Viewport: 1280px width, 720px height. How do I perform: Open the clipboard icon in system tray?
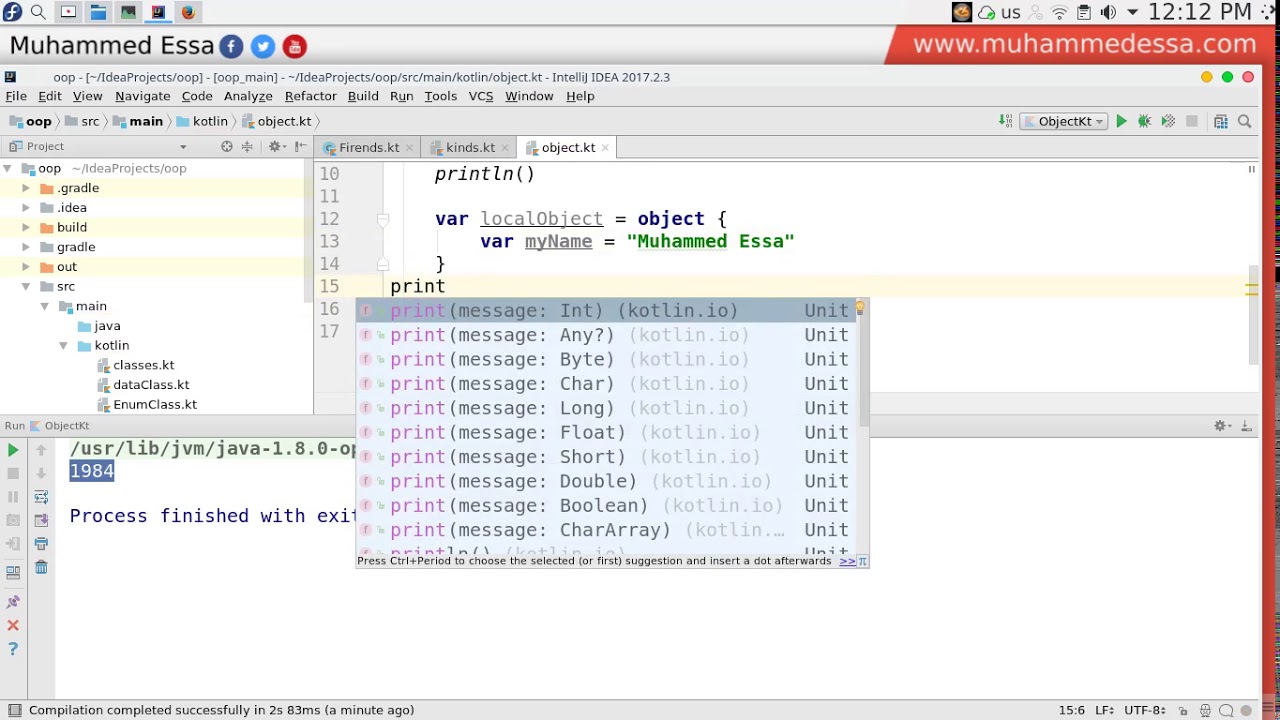(x=1084, y=13)
